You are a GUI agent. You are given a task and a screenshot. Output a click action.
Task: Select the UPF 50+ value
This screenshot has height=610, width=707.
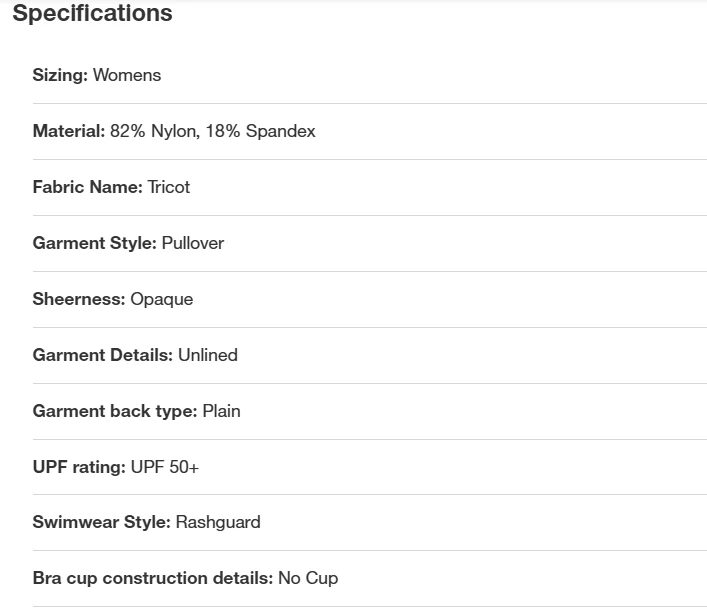click(165, 467)
